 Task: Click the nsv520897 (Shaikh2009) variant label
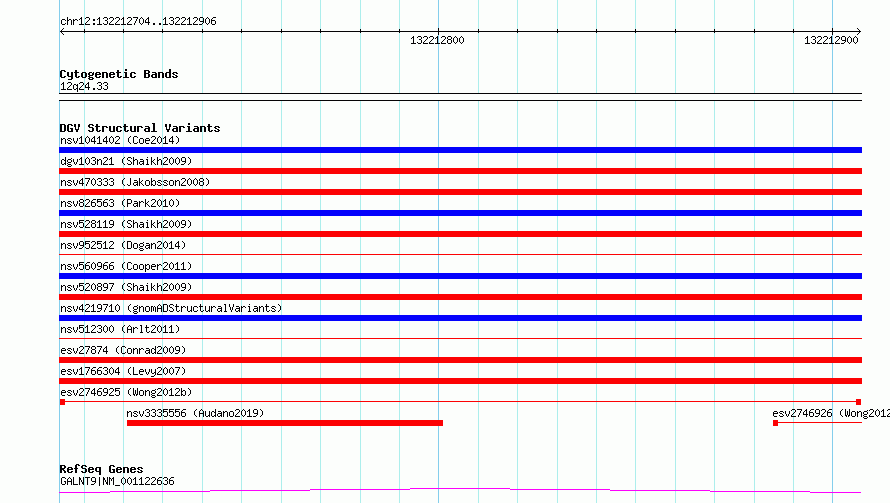126,287
